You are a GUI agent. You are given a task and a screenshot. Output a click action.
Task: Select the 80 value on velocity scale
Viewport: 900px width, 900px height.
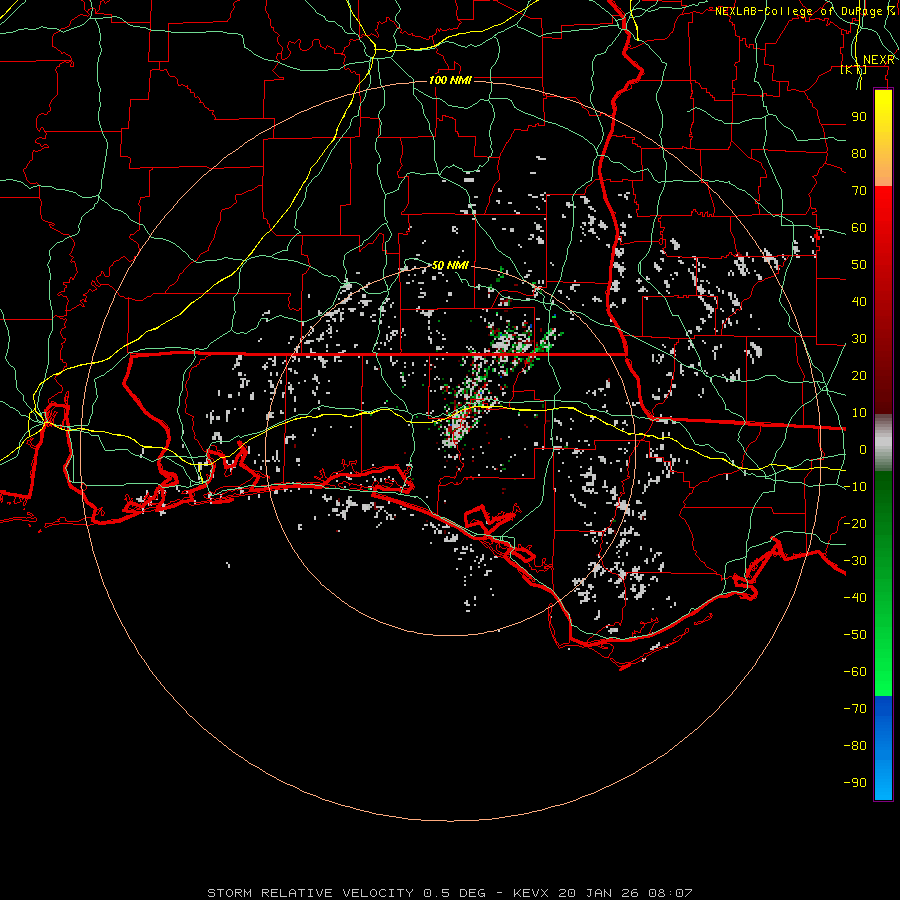click(x=859, y=153)
